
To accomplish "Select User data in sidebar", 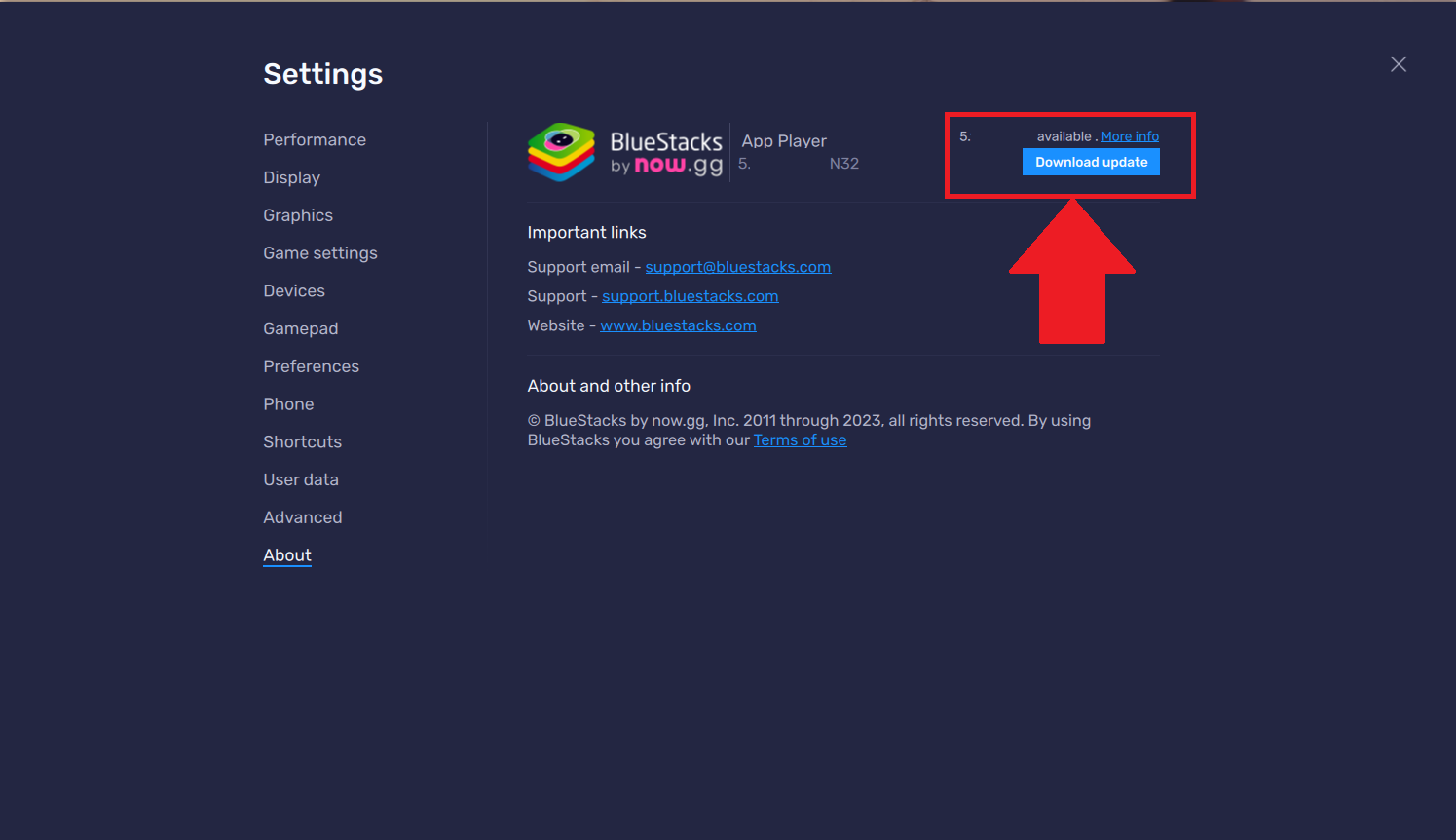I will click(301, 479).
